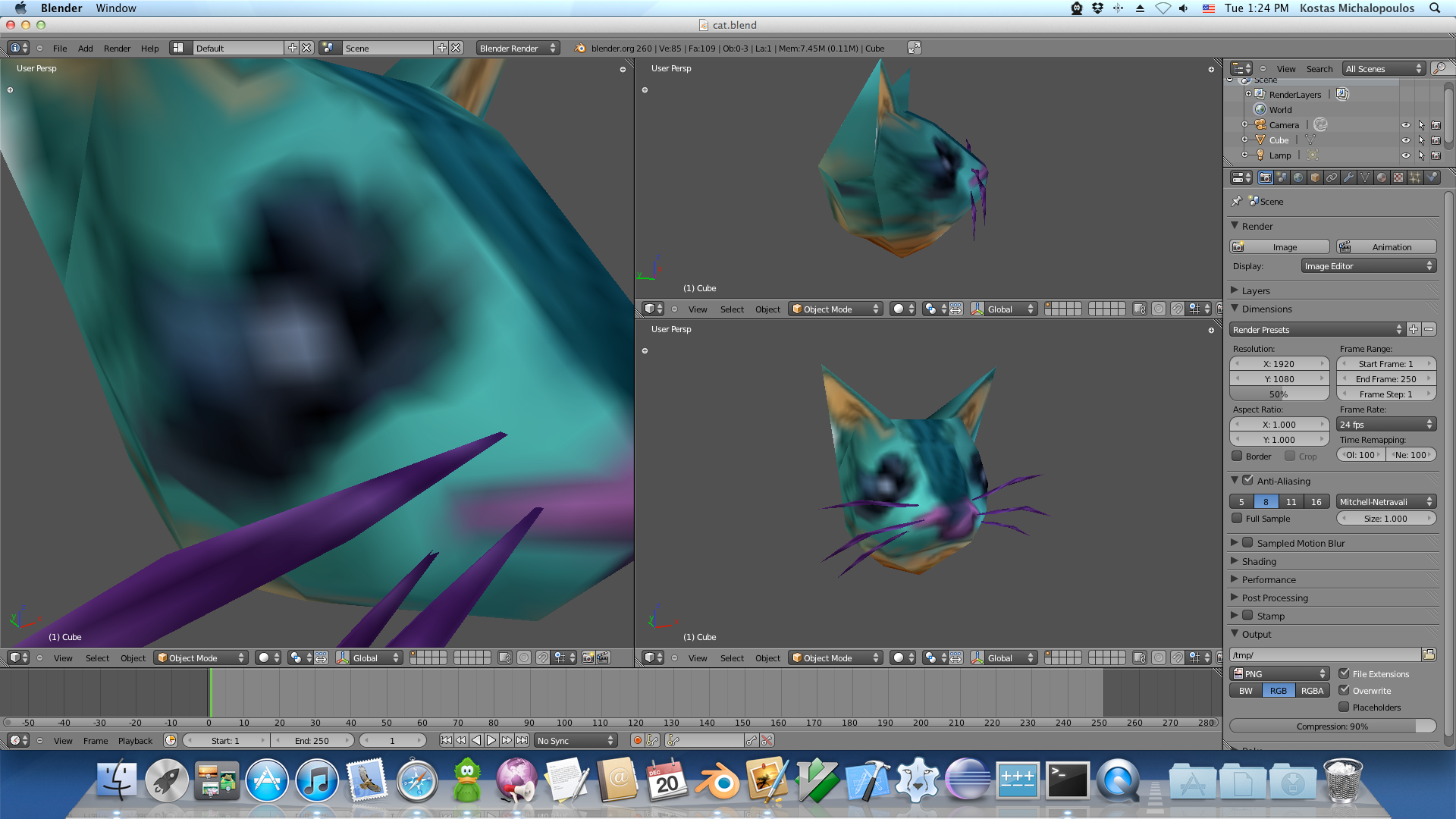Open the Playback menu in timeline
This screenshot has width=1456, height=819.
point(135,740)
